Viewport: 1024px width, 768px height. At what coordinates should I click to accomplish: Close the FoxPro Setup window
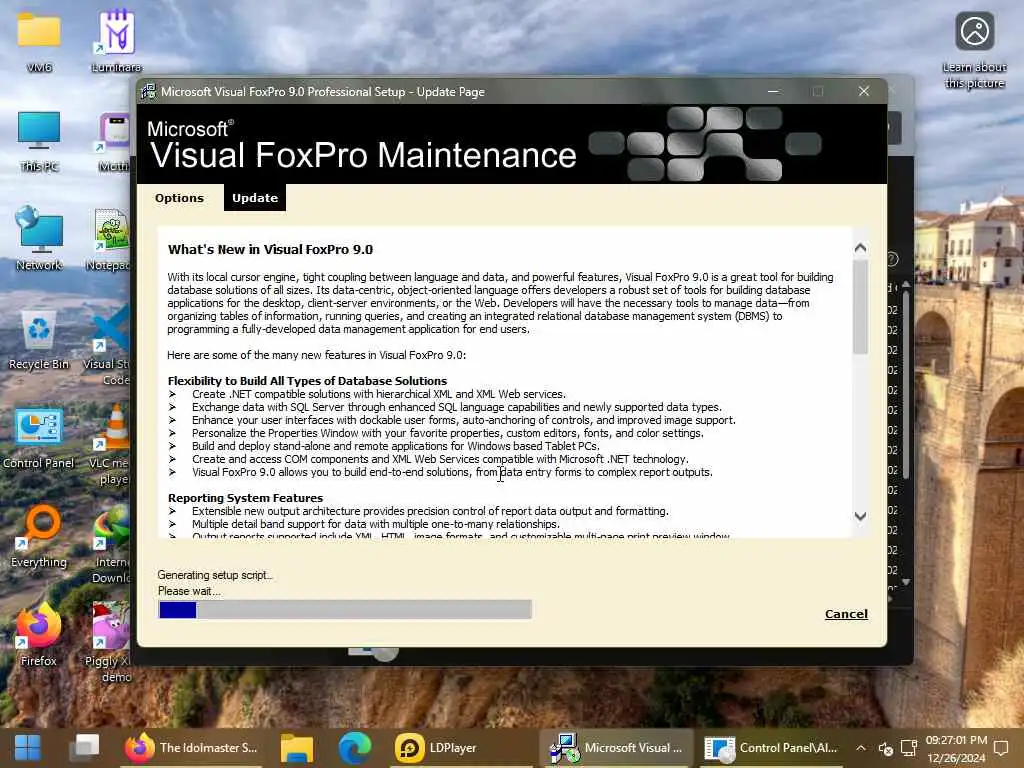863,91
